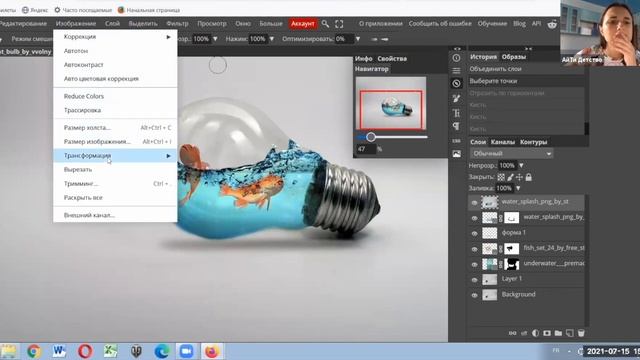640x360 pixels.
Task: Open the Нажим 100% dropdown arrow
Action: (271, 39)
